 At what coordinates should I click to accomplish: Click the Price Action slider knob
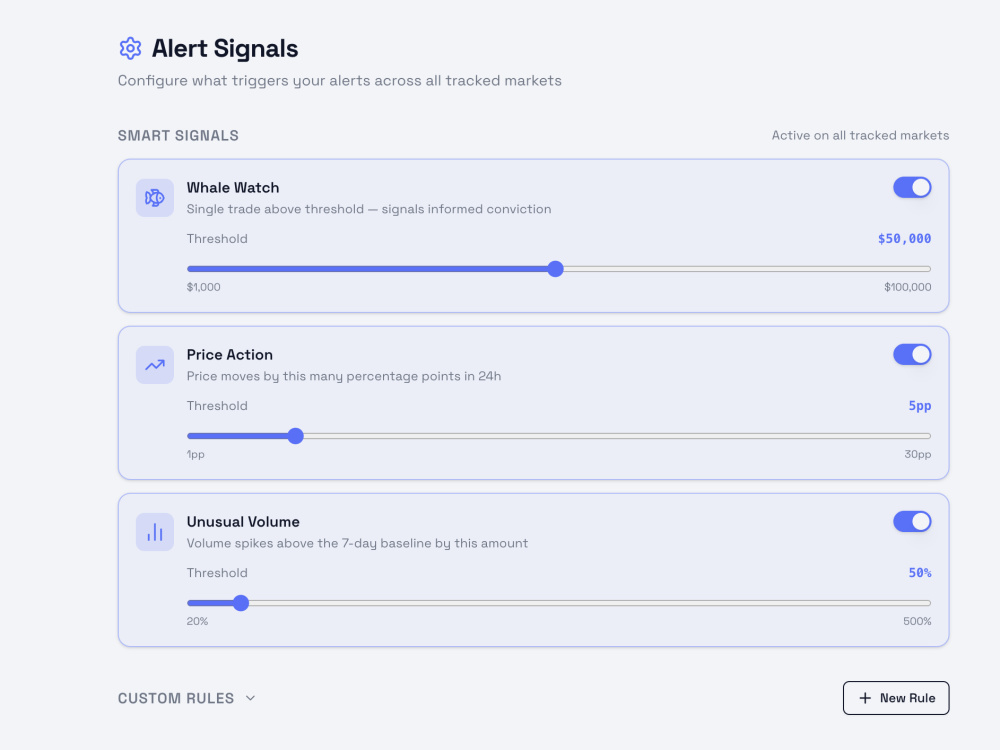(295, 436)
